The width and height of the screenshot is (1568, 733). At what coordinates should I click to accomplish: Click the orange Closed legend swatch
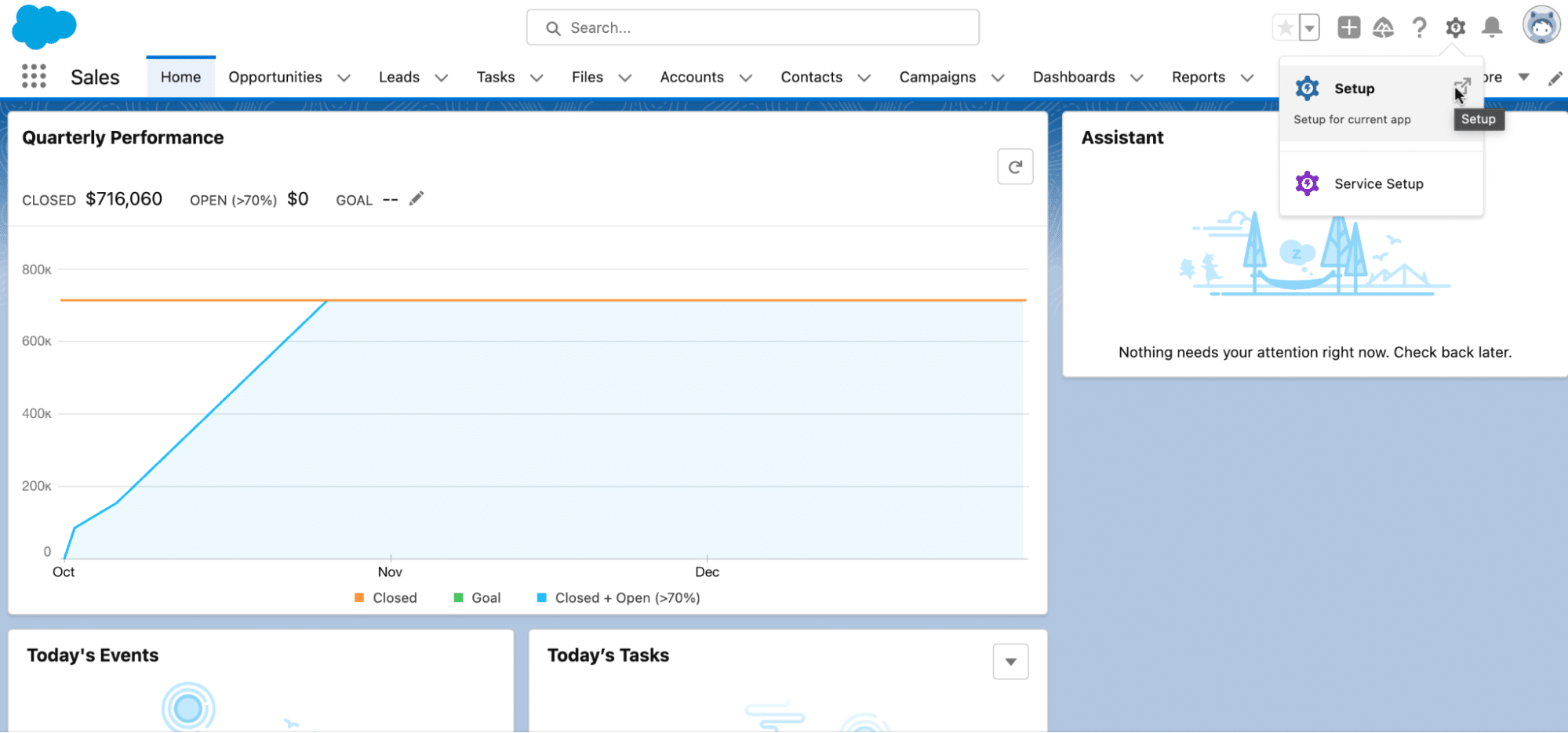[x=359, y=597]
